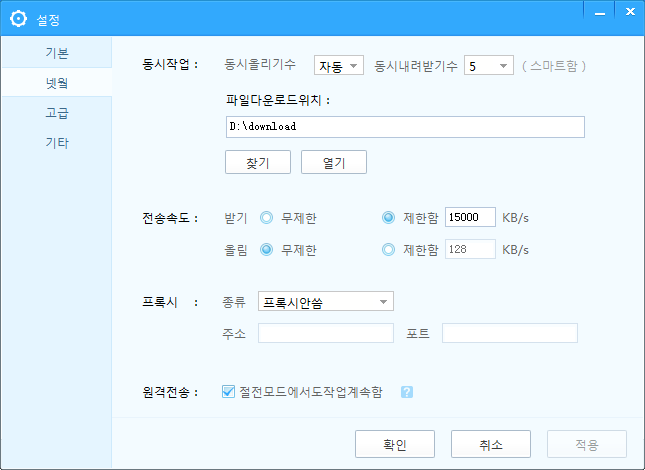Viewport: 645px width, 470px height.
Task: Minimize the settings window
Action: click(599, 12)
